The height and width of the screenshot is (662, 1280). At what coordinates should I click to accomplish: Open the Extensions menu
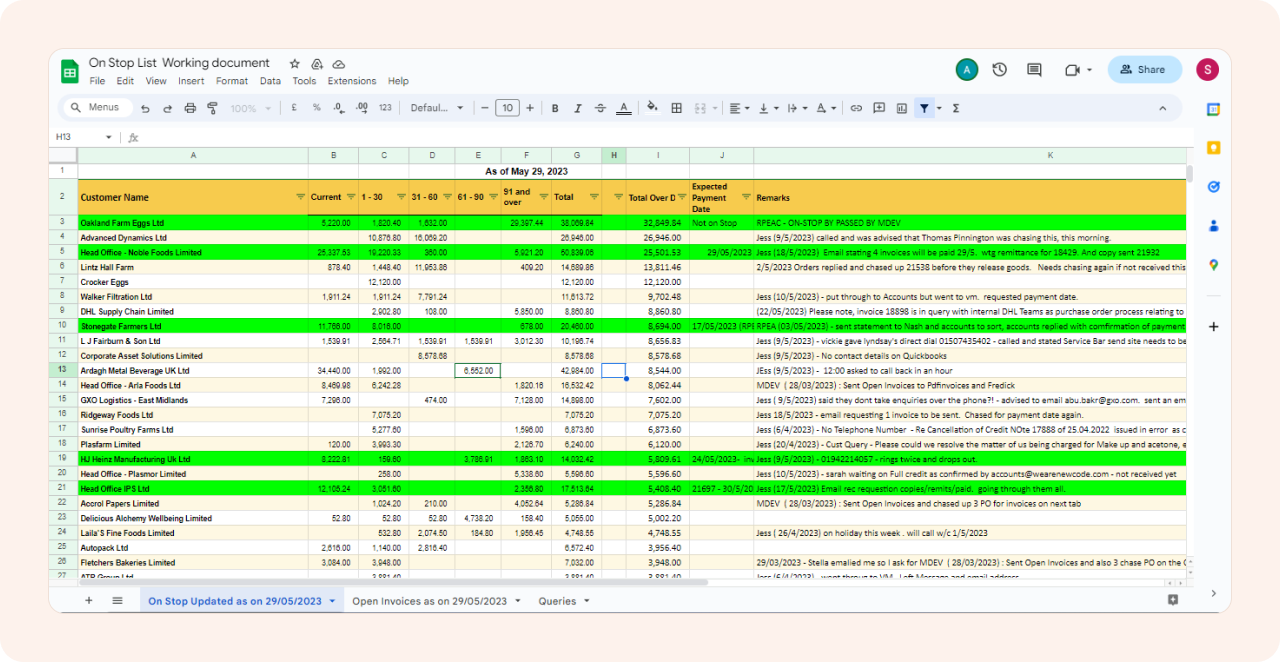point(352,81)
